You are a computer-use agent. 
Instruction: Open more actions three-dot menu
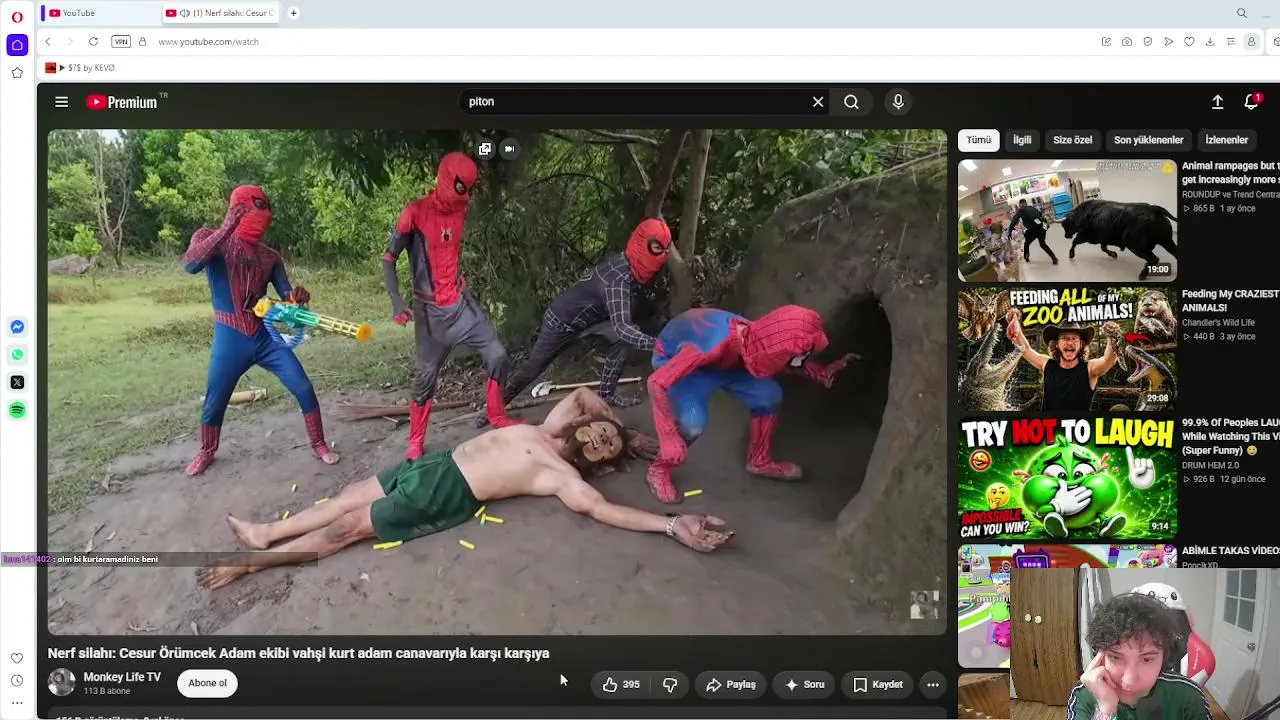tap(933, 685)
